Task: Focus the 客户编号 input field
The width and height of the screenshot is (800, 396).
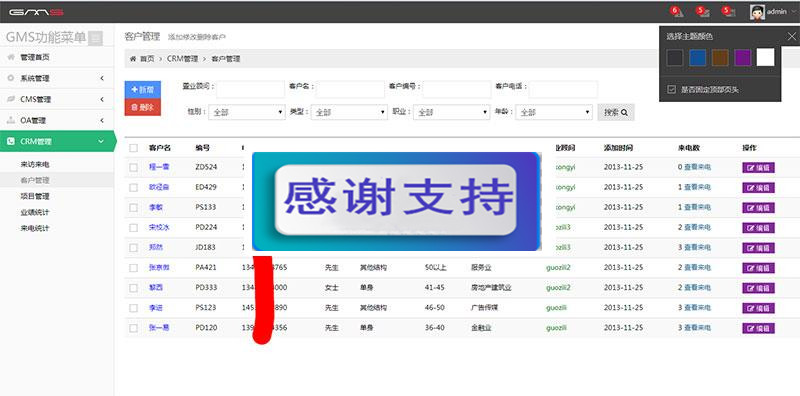Action: pyautogui.click(x=457, y=89)
